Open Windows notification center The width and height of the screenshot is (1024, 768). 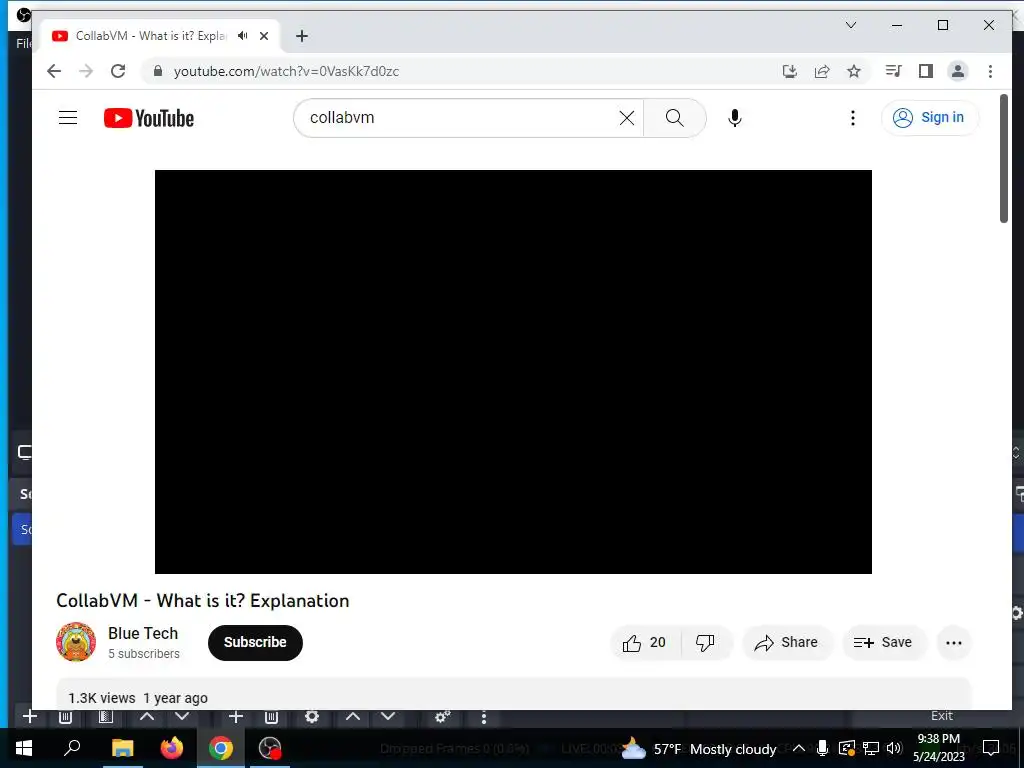[991, 748]
